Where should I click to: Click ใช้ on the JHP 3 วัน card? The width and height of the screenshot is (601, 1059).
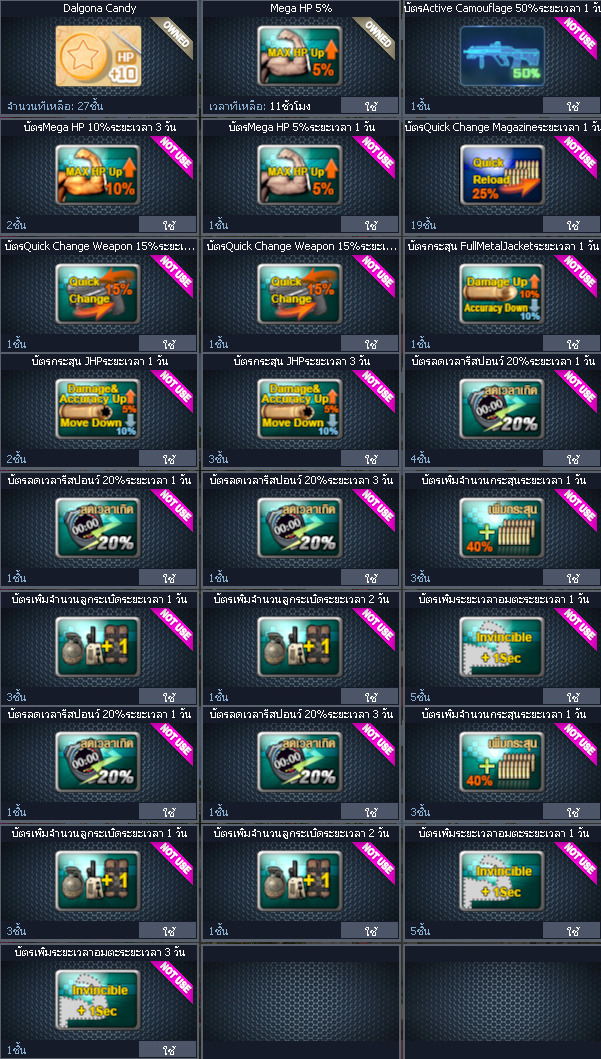coord(369,459)
